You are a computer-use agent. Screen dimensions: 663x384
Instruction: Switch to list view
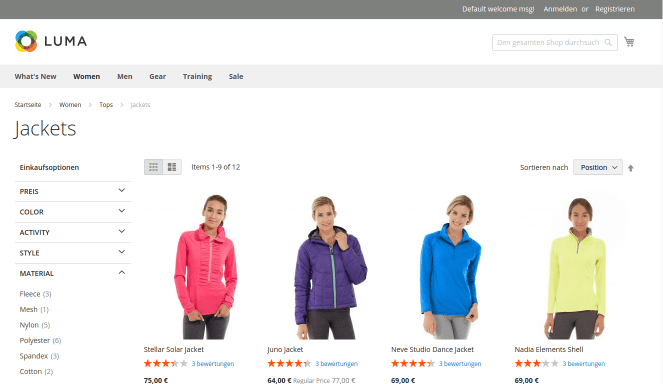pos(172,167)
